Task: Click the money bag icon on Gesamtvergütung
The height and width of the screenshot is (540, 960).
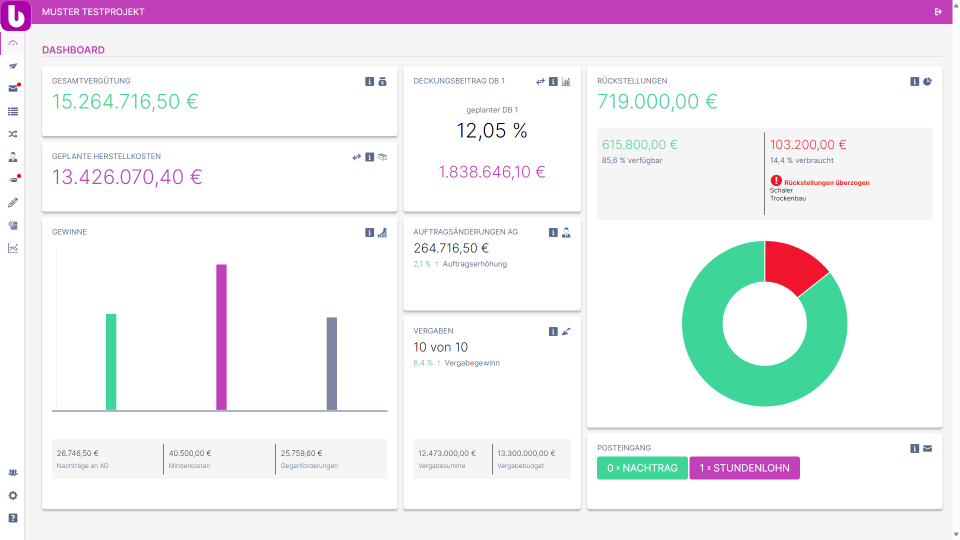Action: tap(382, 82)
